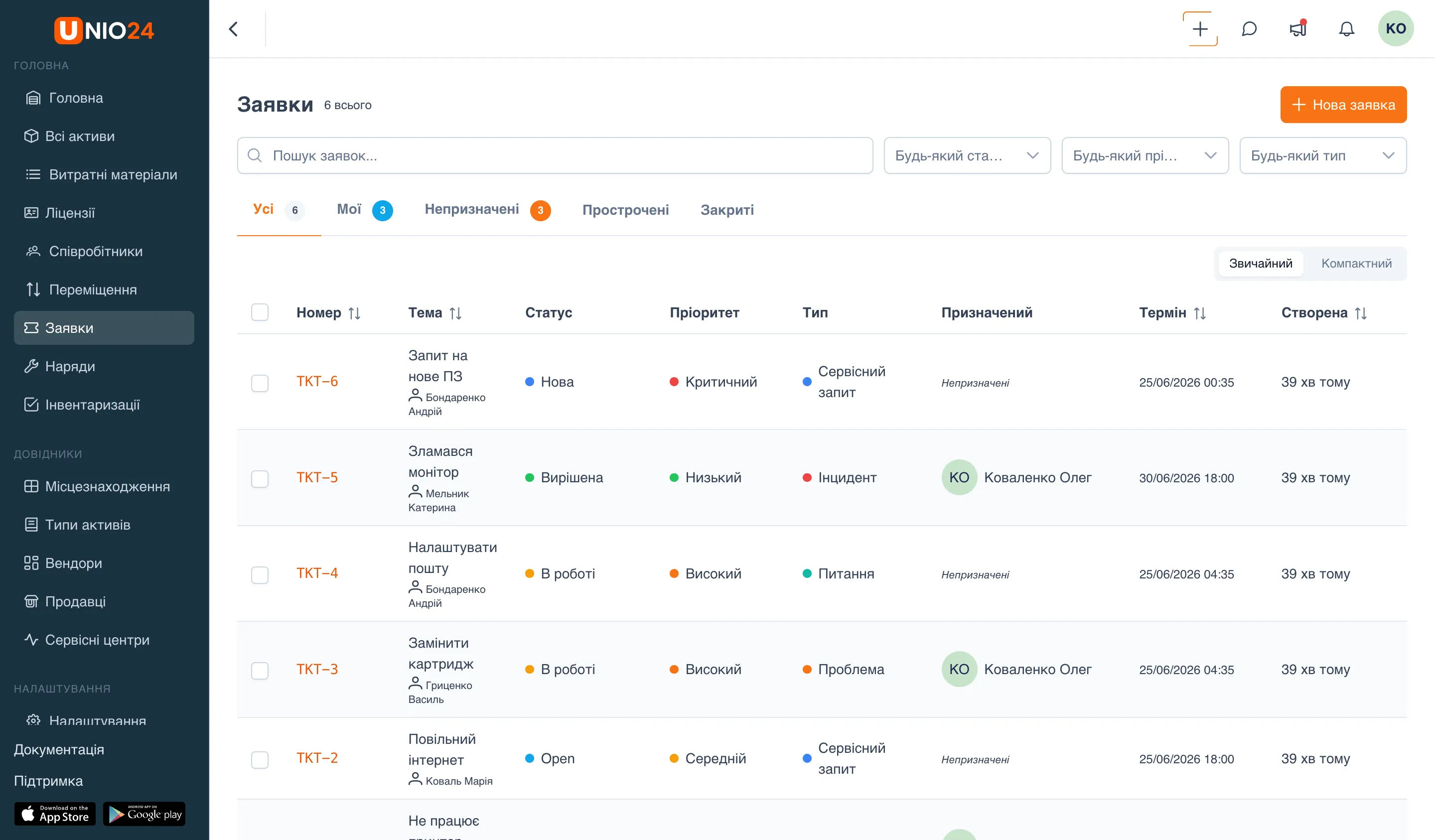Switch to Звичайний view mode
The image size is (1435, 840).
[x=1260, y=264]
